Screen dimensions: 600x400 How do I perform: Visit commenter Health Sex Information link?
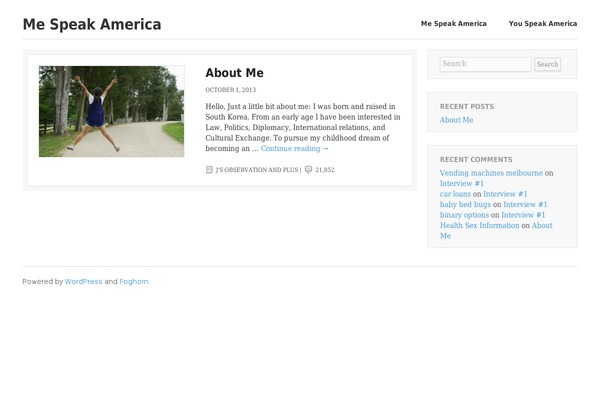point(479,226)
